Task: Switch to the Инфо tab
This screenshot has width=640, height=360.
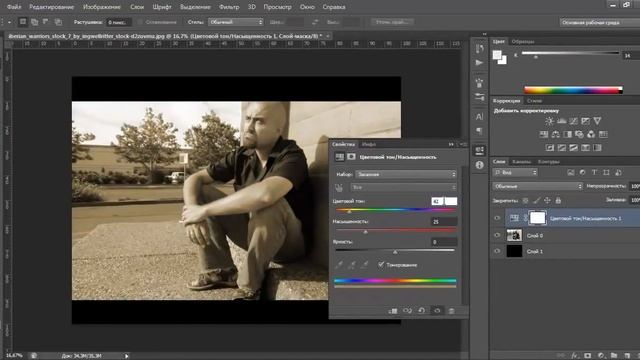Action: click(369, 144)
